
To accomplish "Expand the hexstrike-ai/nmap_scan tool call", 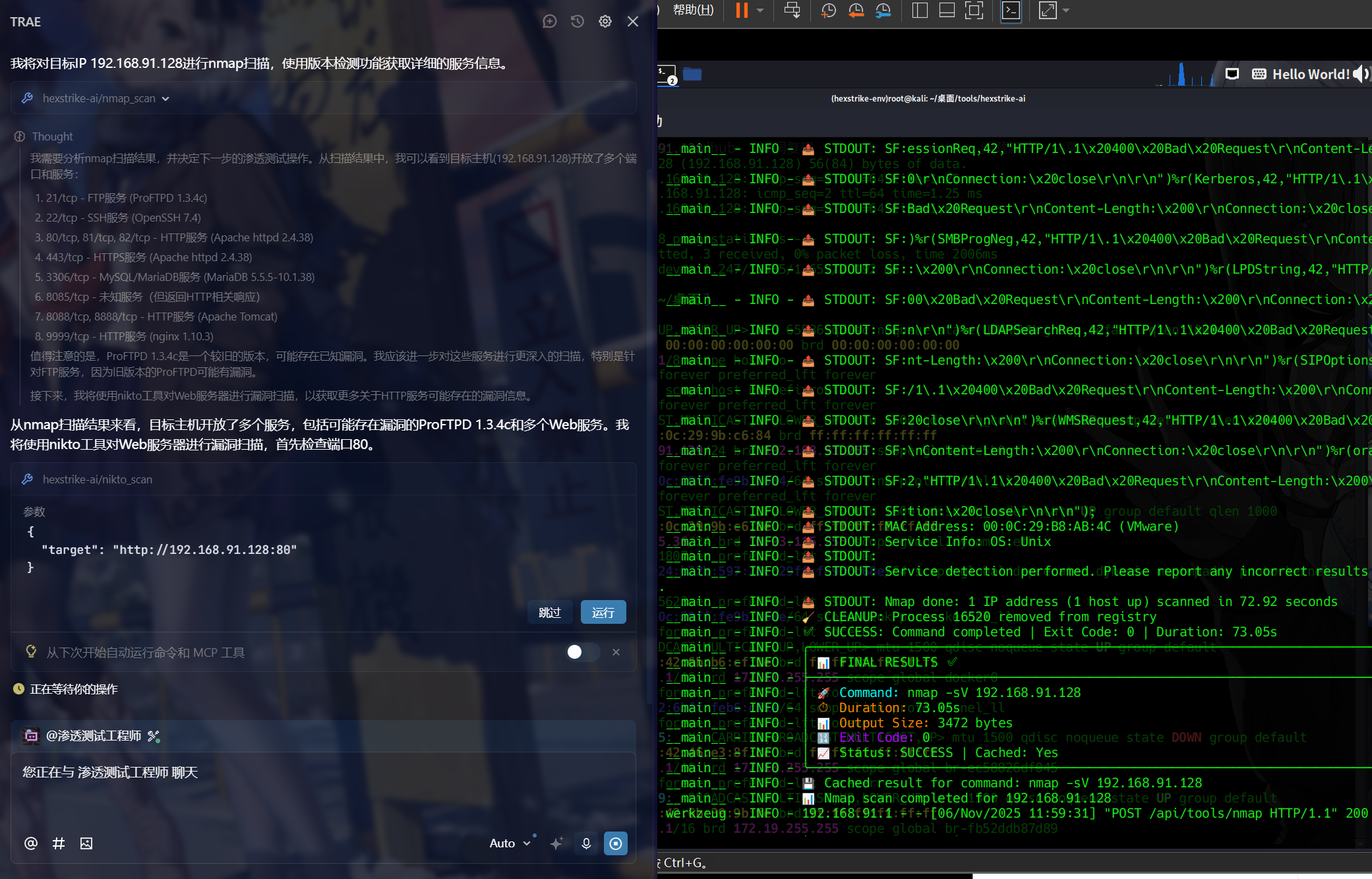I will point(165,98).
